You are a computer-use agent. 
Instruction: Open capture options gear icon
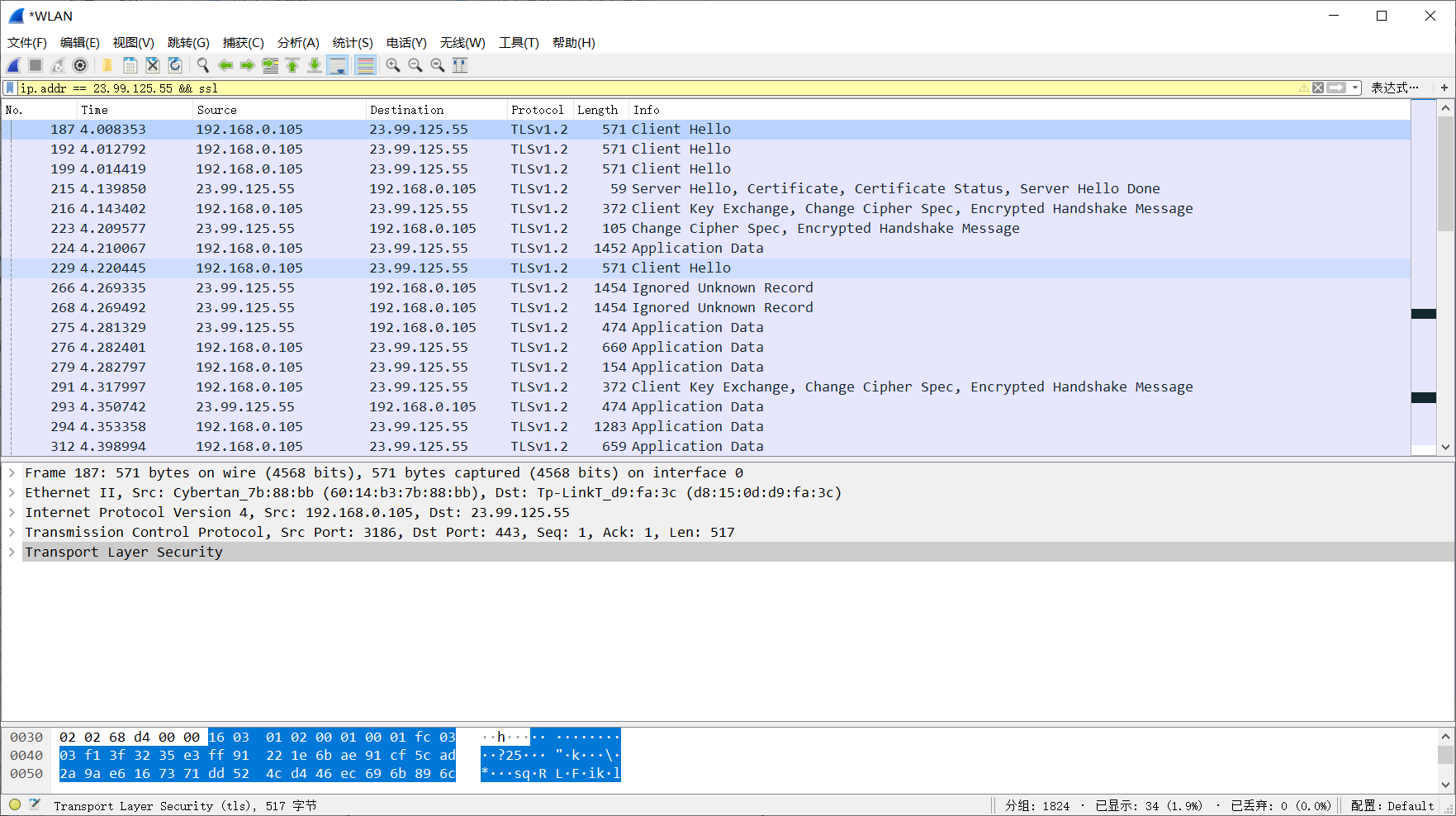coord(80,65)
